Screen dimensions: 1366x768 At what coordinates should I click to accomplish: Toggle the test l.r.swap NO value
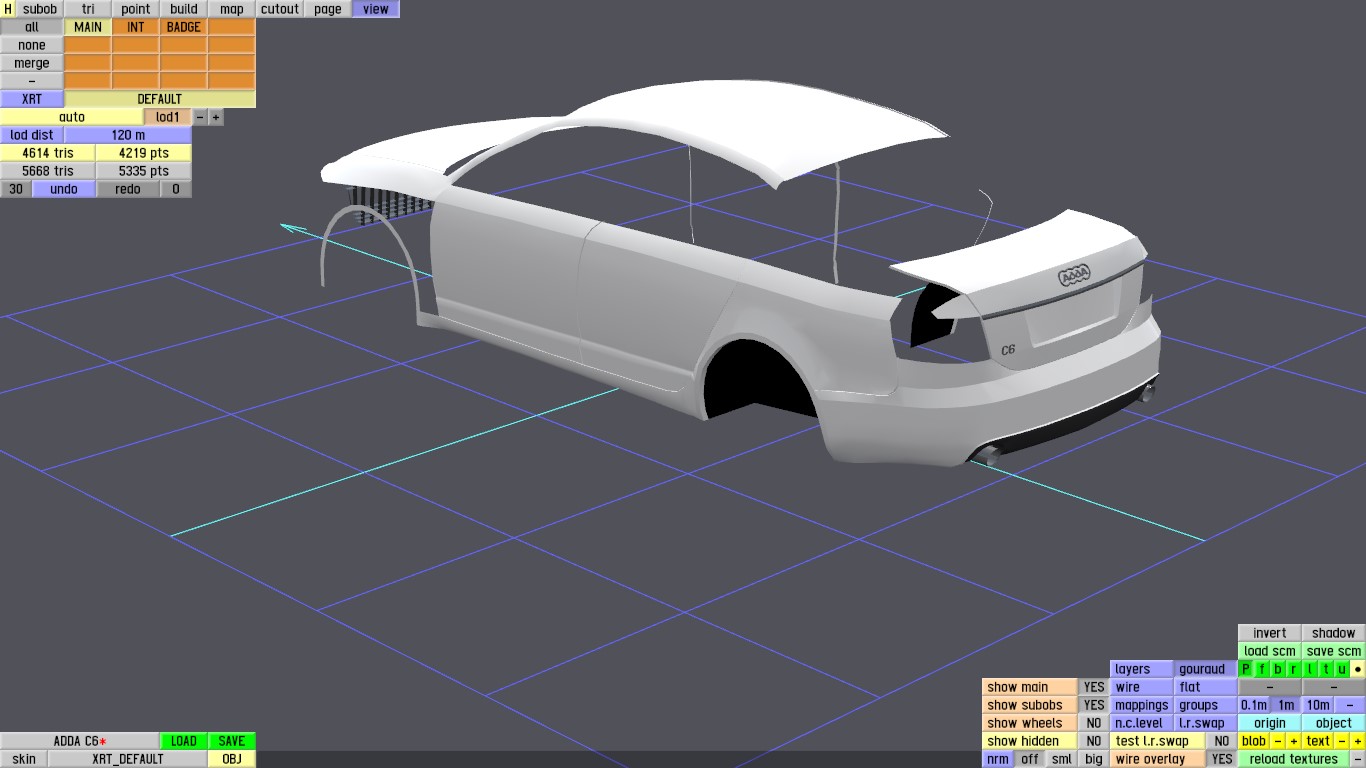click(x=1222, y=741)
